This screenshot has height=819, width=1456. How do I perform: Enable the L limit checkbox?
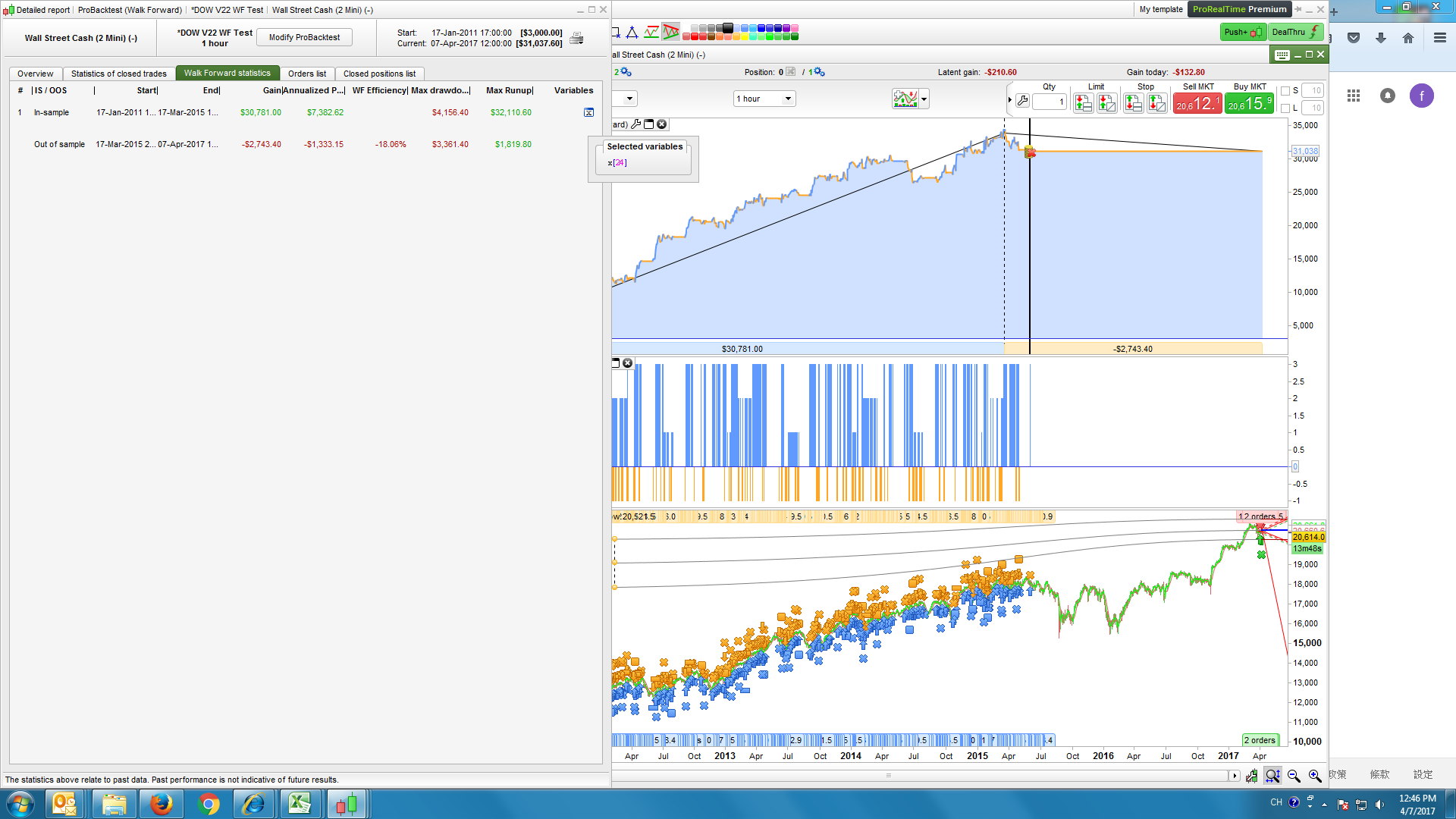(x=1285, y=108)
